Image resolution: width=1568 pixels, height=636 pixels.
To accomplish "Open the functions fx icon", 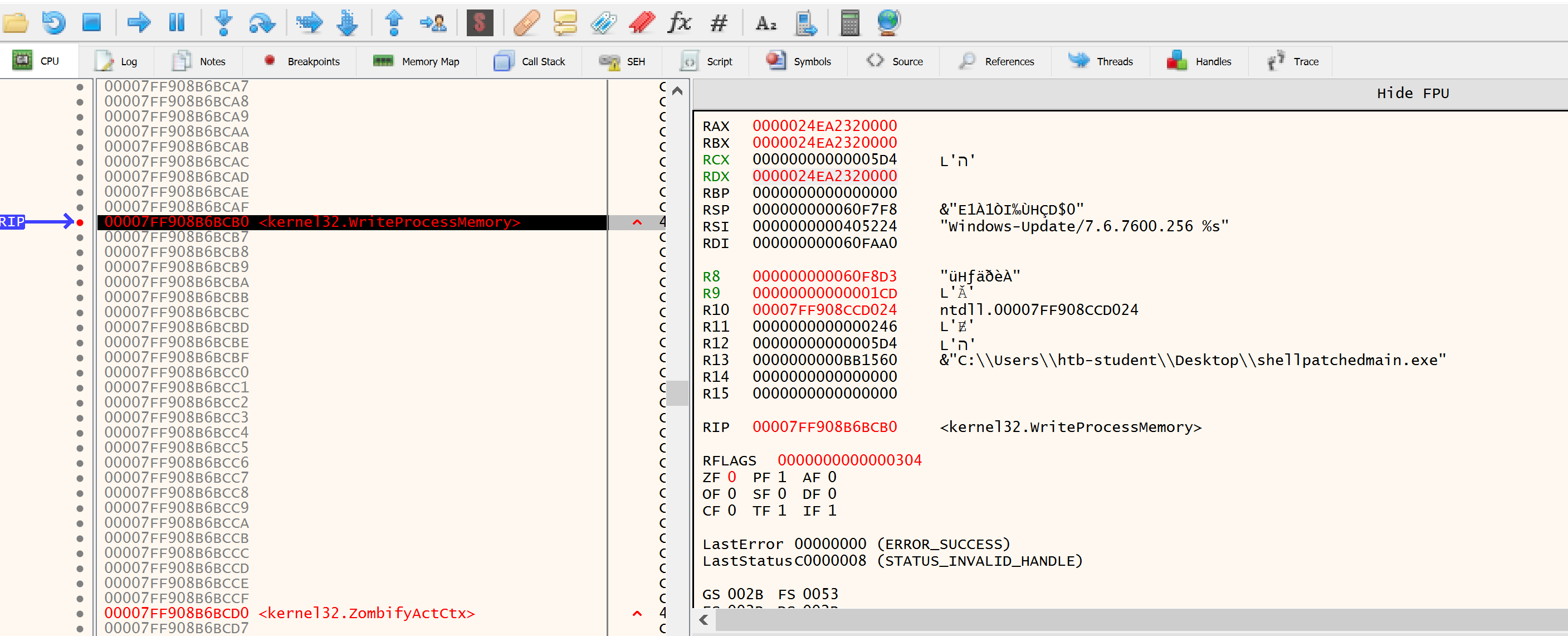I will tap(680, 23).
